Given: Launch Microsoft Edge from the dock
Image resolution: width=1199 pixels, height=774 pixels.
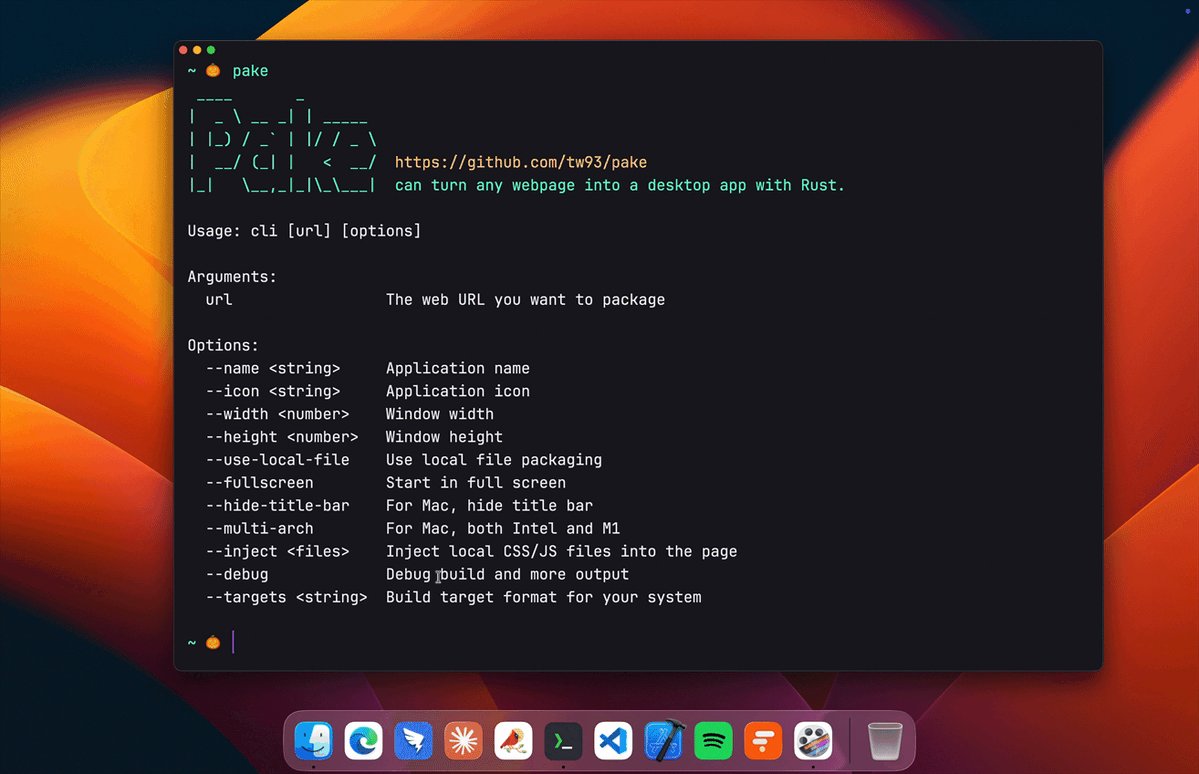Looking at the screenshot, I should click(x=364, y=741).
